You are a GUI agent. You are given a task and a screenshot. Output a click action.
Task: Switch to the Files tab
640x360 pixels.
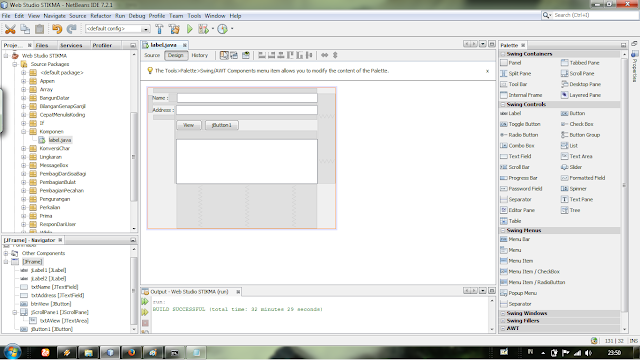pyautogui.click(x=42, y=45)
